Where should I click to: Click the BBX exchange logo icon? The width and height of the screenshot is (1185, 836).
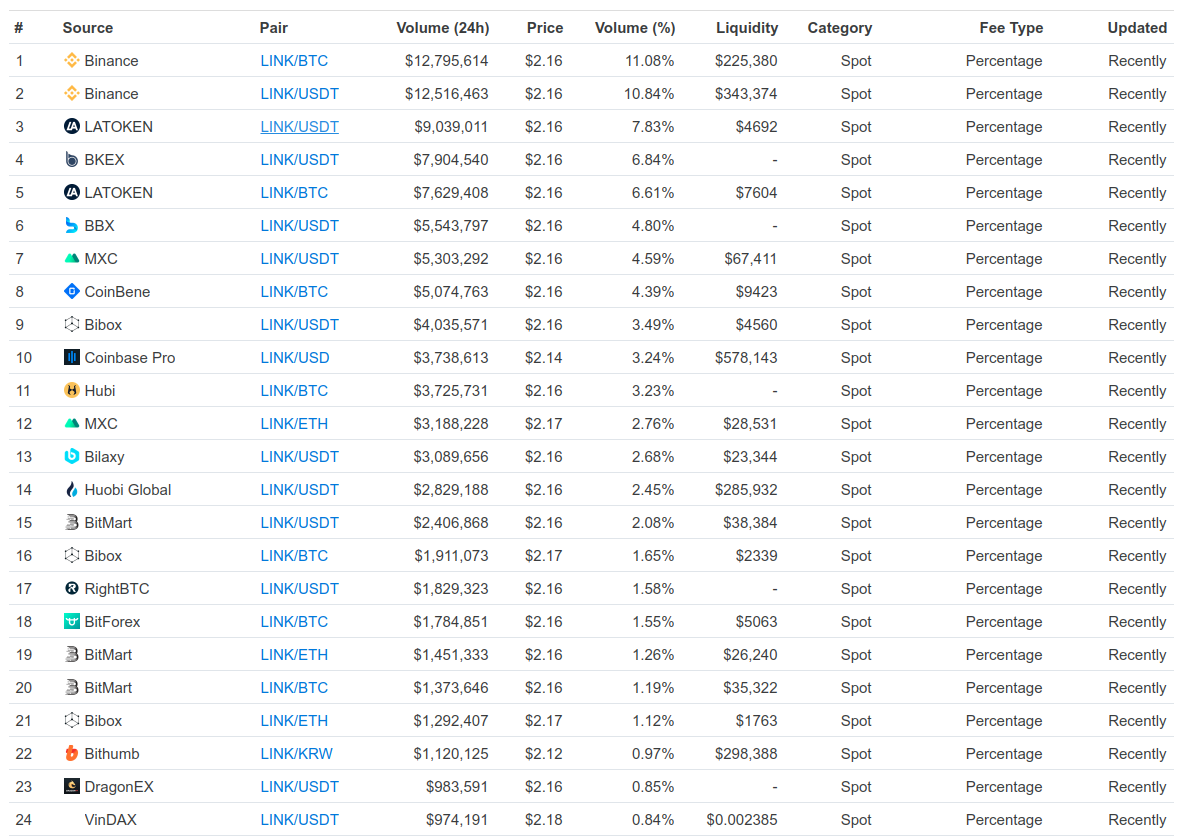pyautogui.click(x=72, y=225)
